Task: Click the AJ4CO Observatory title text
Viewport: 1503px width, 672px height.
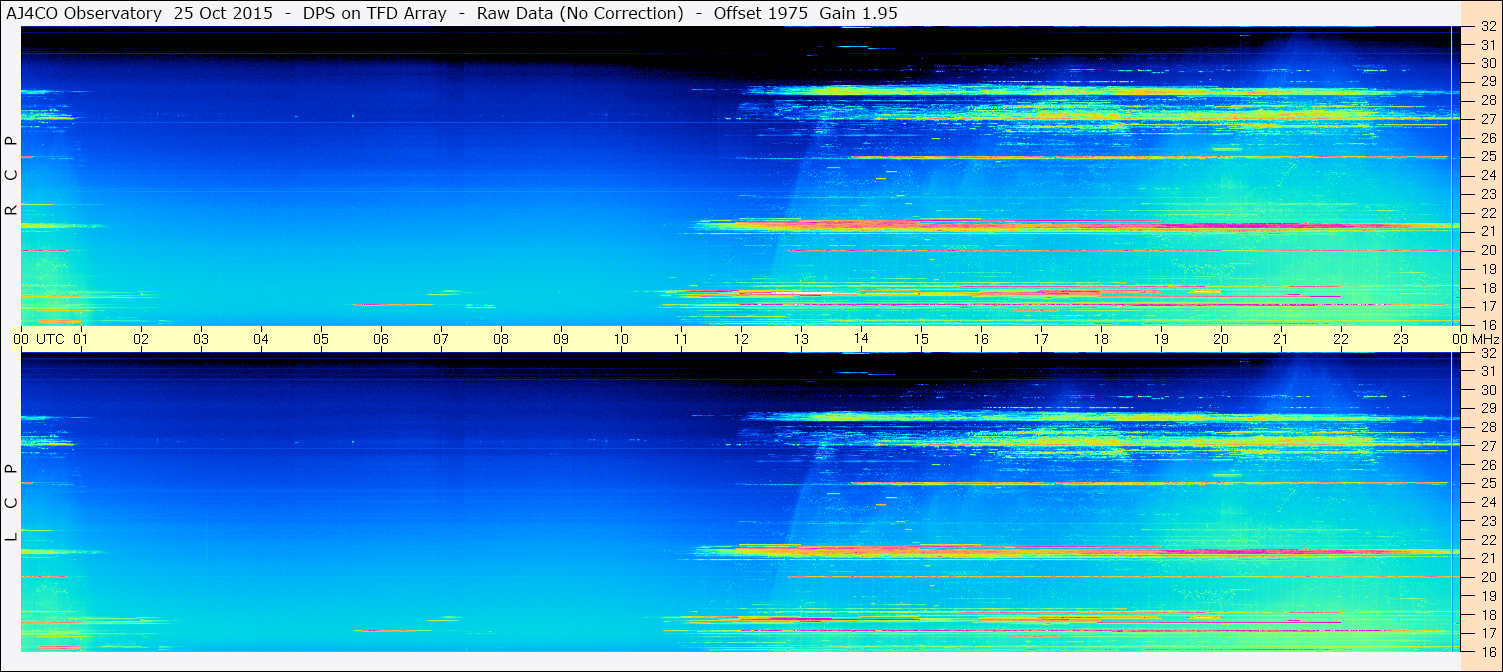Action: tap(85, 13)
